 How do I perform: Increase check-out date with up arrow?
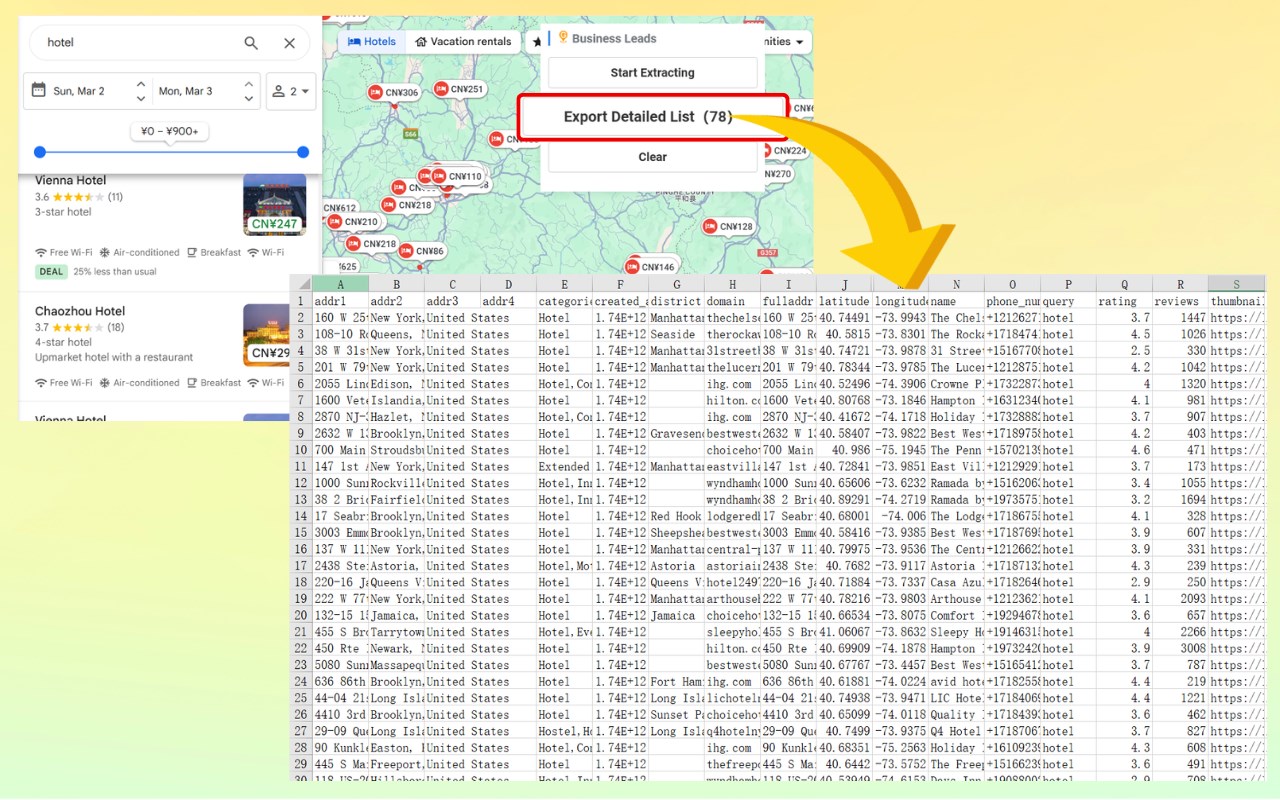click(x=248, y=84)
